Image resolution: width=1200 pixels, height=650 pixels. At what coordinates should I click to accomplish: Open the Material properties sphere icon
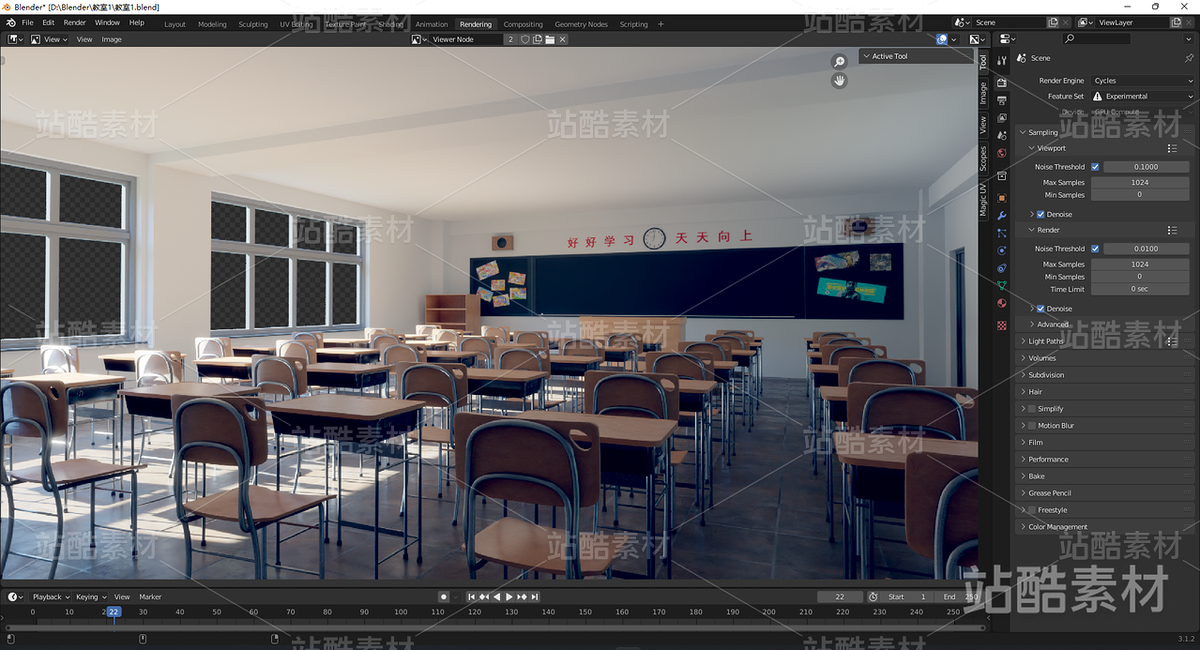(1002, 303)
